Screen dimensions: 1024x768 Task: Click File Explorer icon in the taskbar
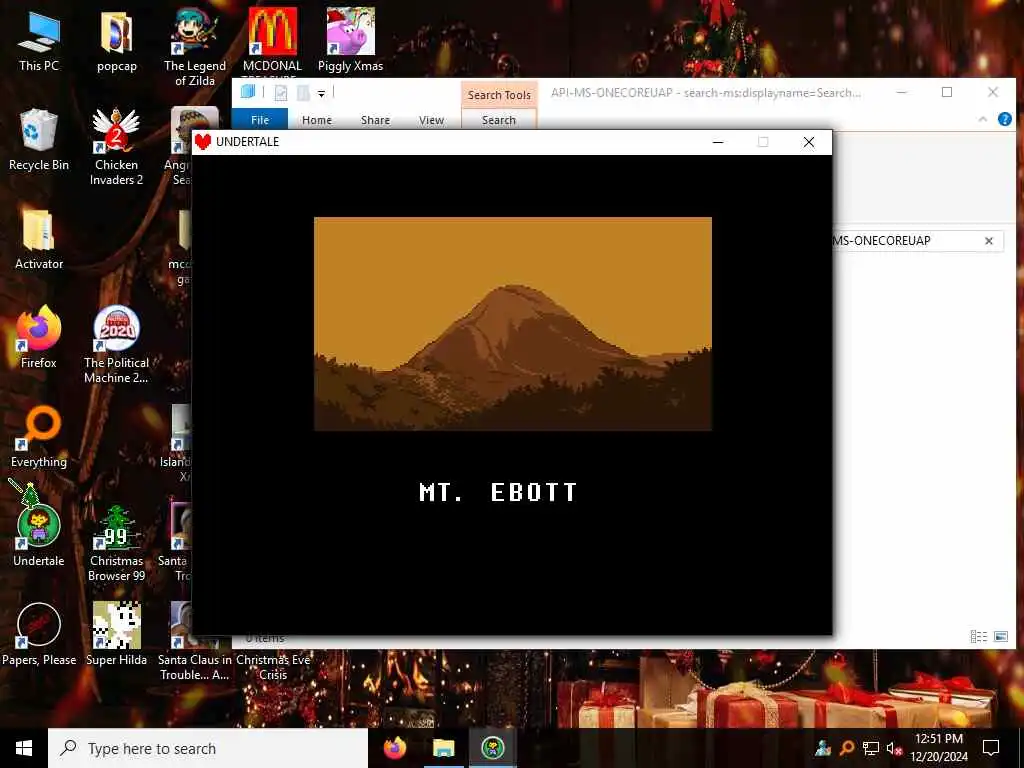click(443, 748)
